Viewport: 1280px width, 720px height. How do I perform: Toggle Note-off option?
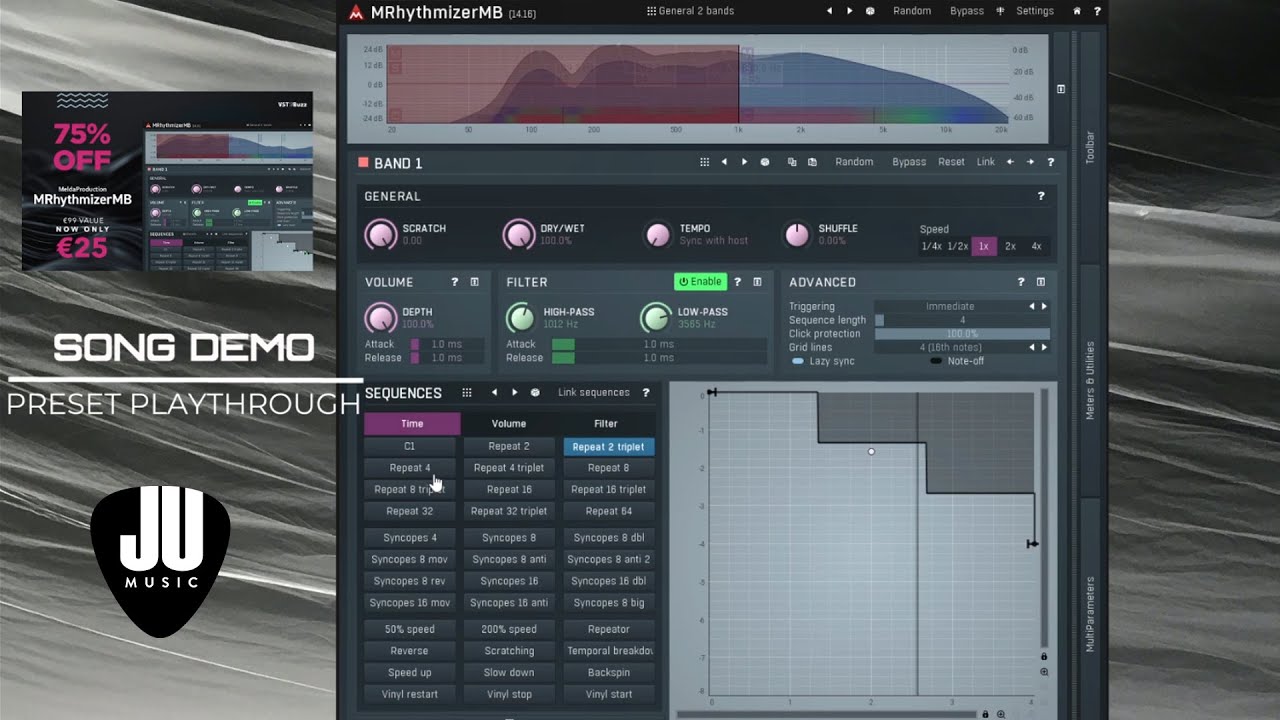click(957, 361)
